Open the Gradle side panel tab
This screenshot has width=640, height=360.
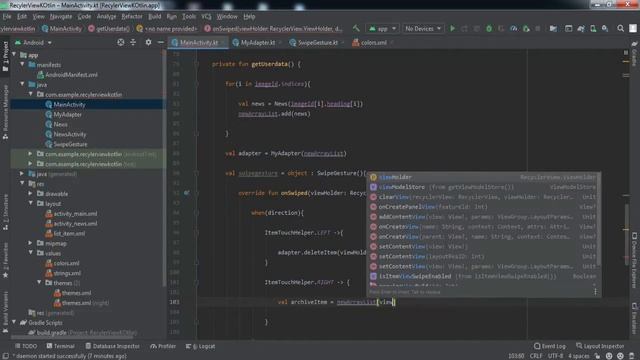click(634, 54)
